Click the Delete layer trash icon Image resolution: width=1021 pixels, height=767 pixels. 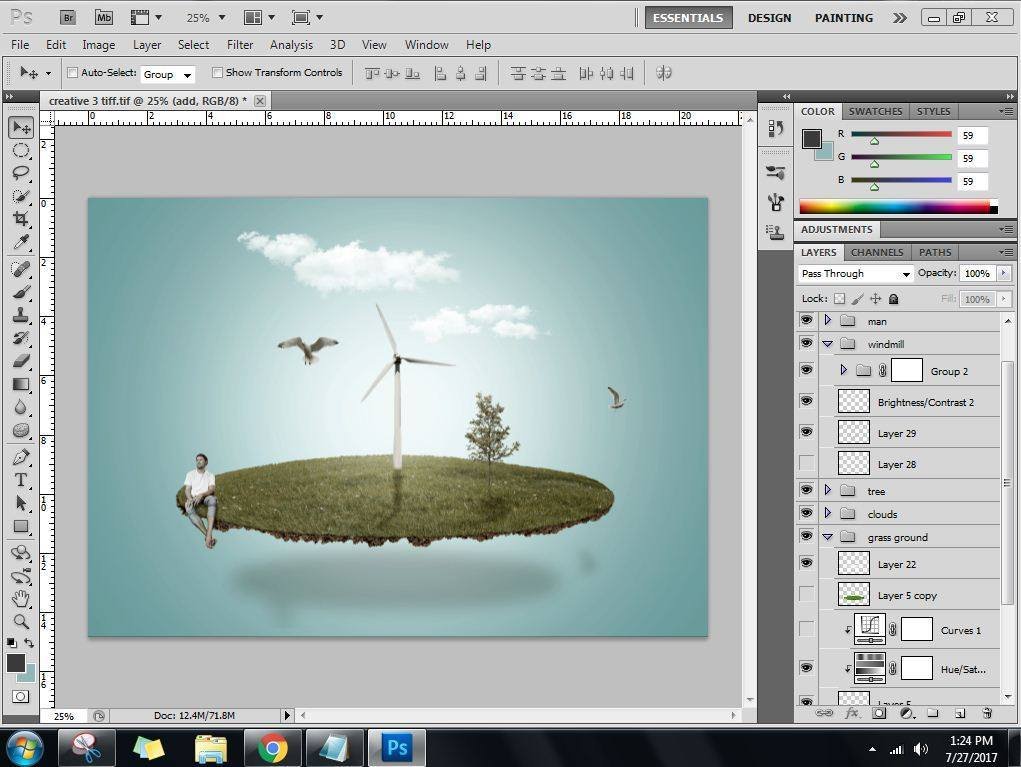(x=987, y=713)
